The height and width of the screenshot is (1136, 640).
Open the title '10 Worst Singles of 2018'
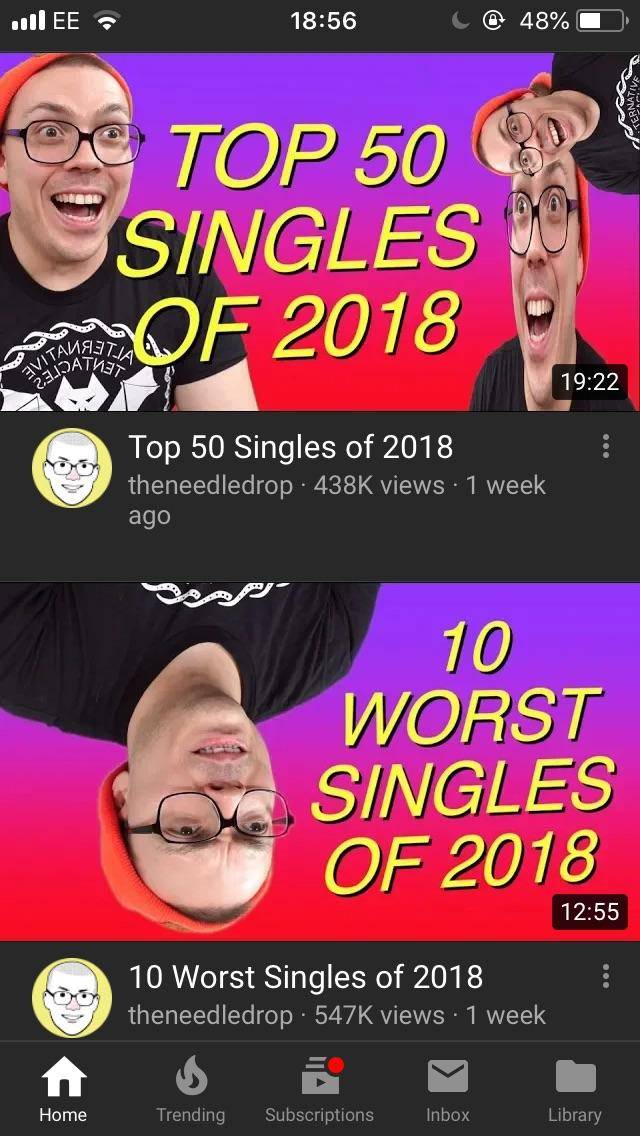click(x=306, y=977)
